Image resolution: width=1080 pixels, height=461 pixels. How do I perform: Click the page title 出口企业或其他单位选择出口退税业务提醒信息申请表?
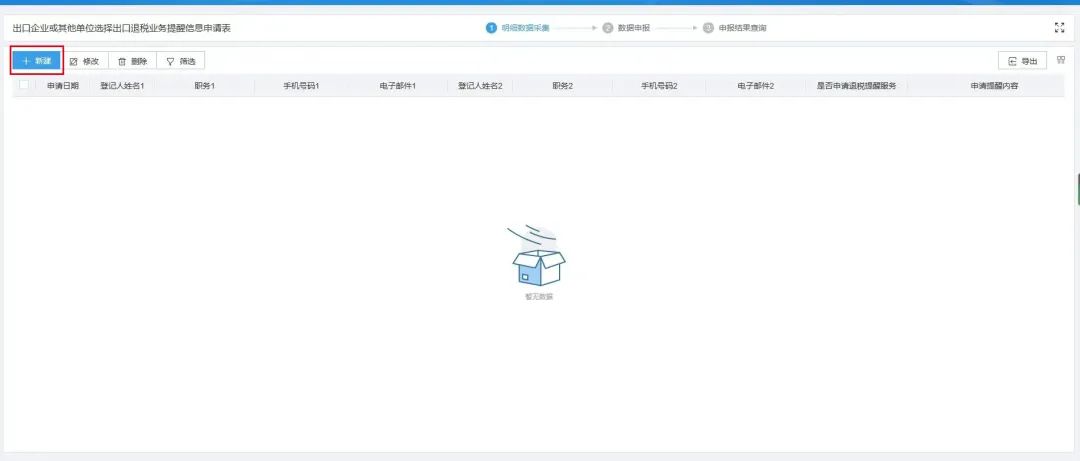click(122, 28)
